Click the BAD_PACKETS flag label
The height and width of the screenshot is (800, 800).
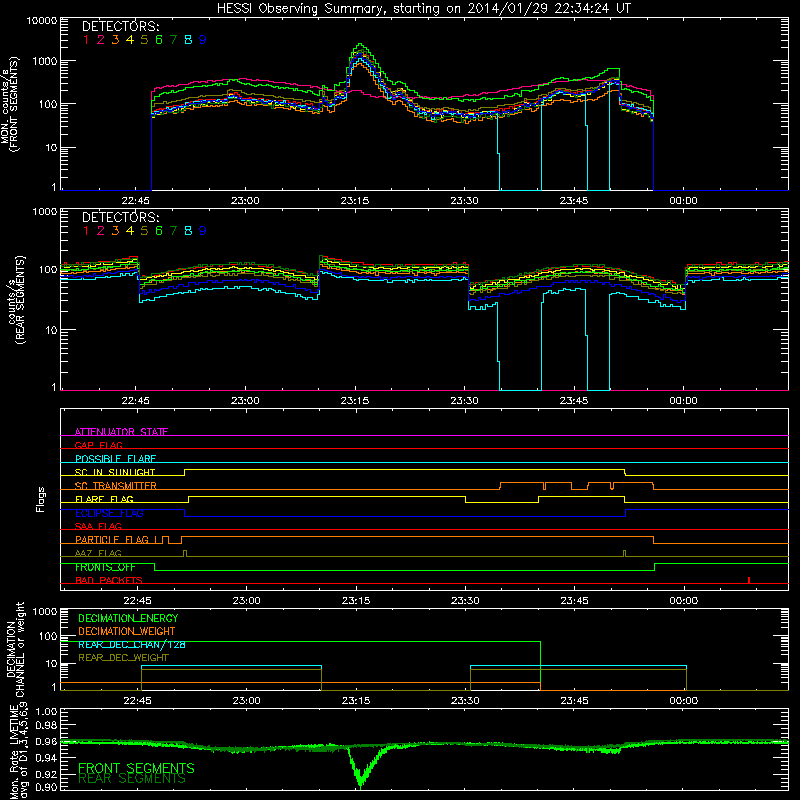109,580
